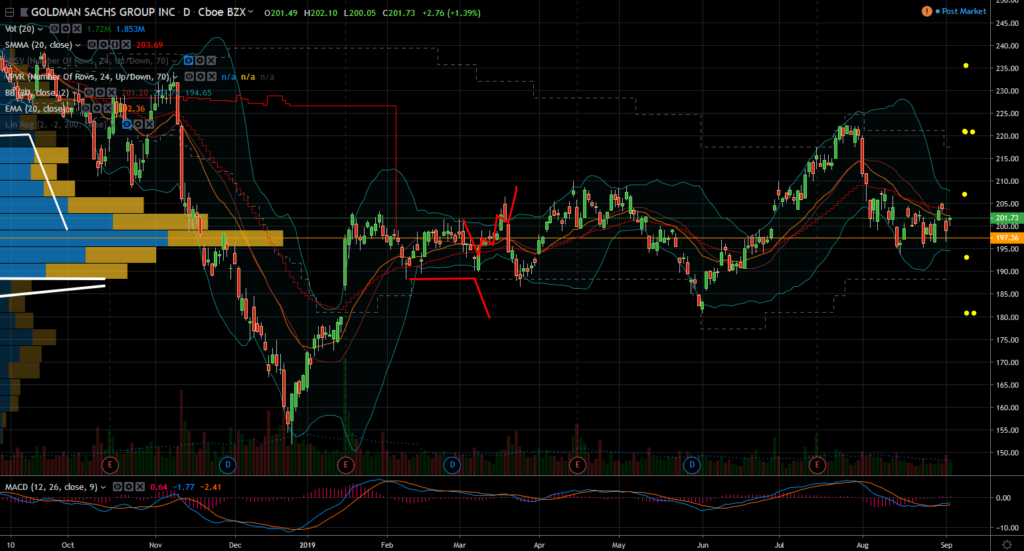Click the percent change +2.76 (+1.39%)
Viewport: 1024px width, 551px height.
click(x=449, y=12)
